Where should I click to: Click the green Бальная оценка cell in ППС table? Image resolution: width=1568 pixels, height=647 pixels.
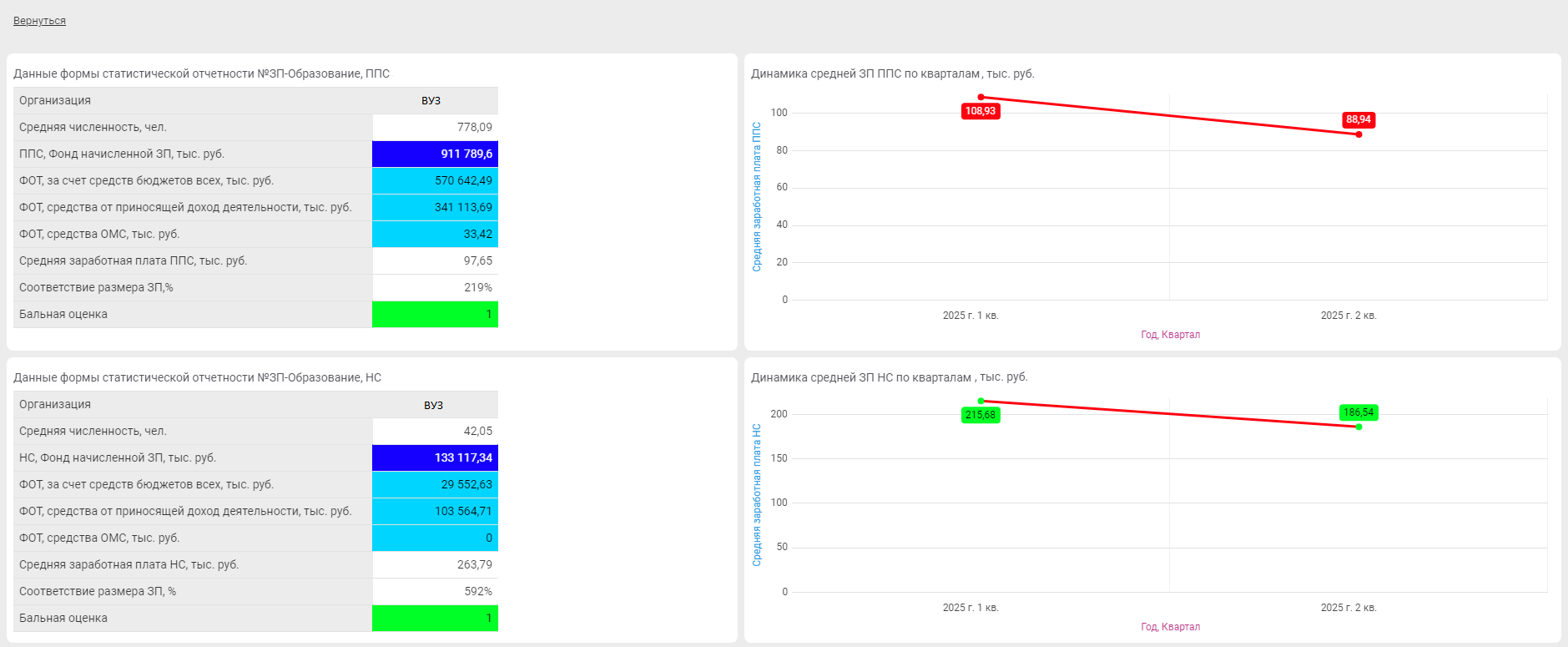pyautogui.click(x=435, y=314)
